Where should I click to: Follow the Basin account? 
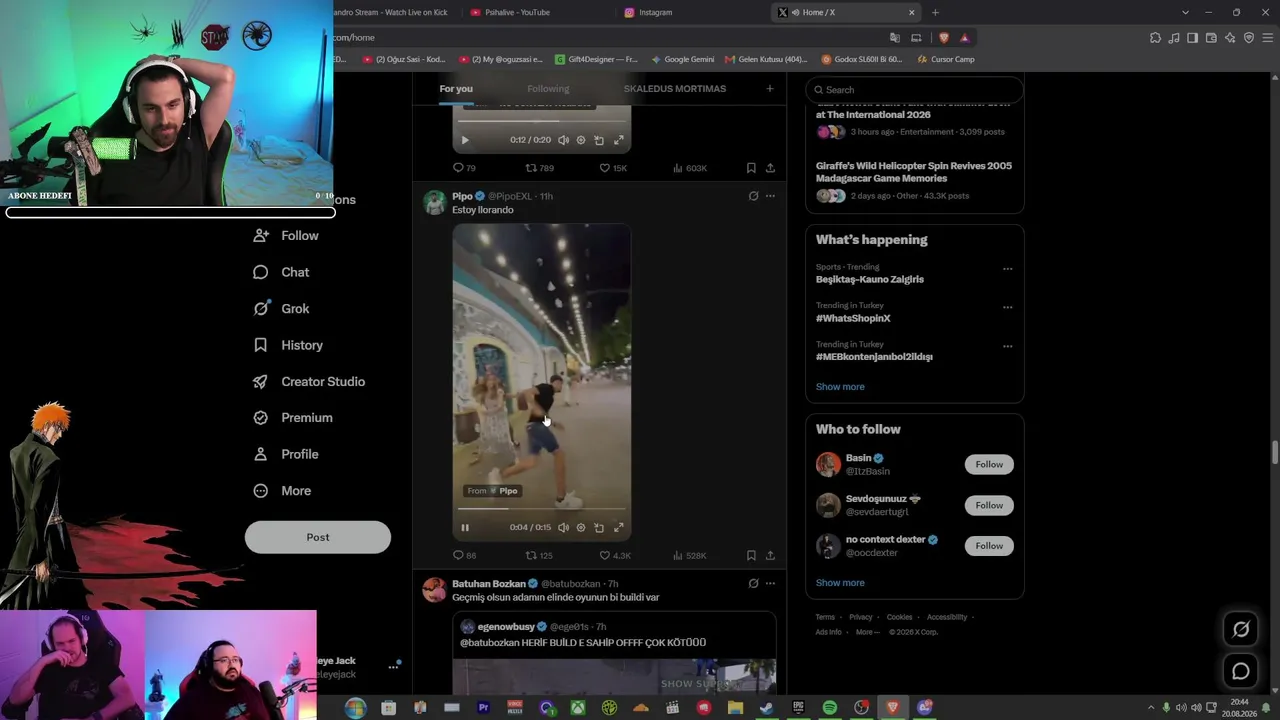(x=989, y=464)
